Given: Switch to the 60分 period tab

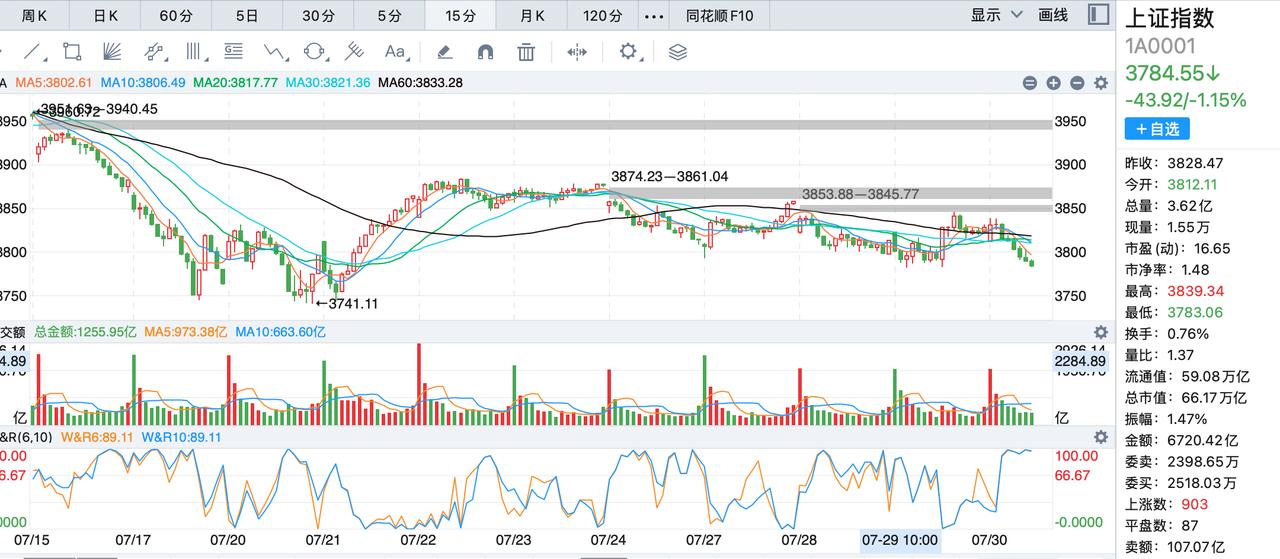Looking at the screenshot, I should point(175,16).
